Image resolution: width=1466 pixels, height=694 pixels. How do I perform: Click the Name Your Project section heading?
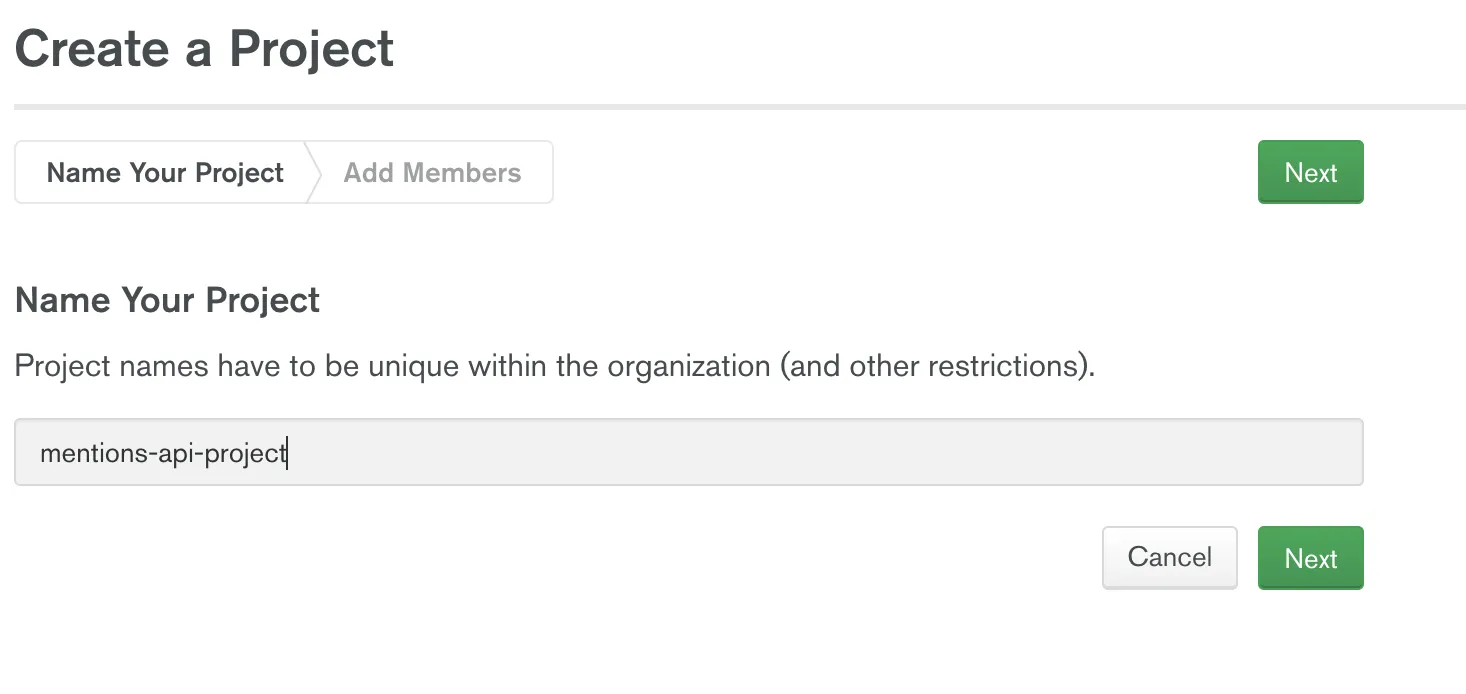pyautogui.click(x=167, y=300)
